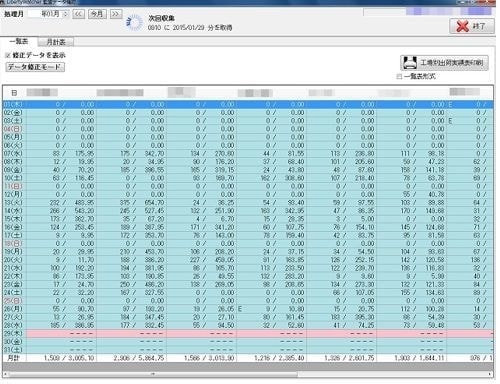
Task: Open データ修正モード button
Action: click(35, 67)
